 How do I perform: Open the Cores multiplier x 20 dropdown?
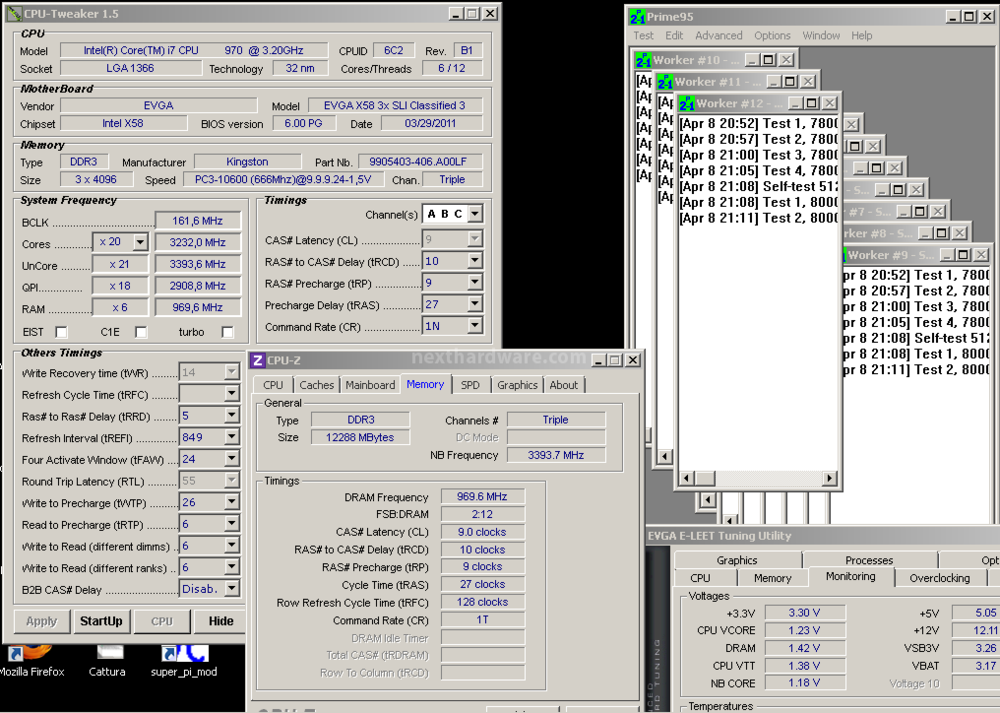140,242
